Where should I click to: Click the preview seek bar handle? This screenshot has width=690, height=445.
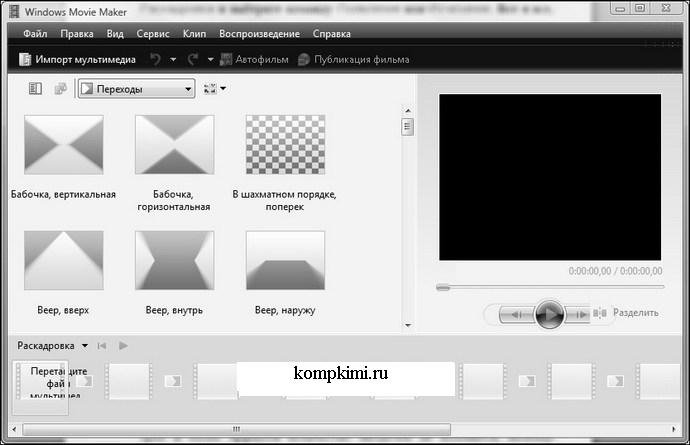443,287
